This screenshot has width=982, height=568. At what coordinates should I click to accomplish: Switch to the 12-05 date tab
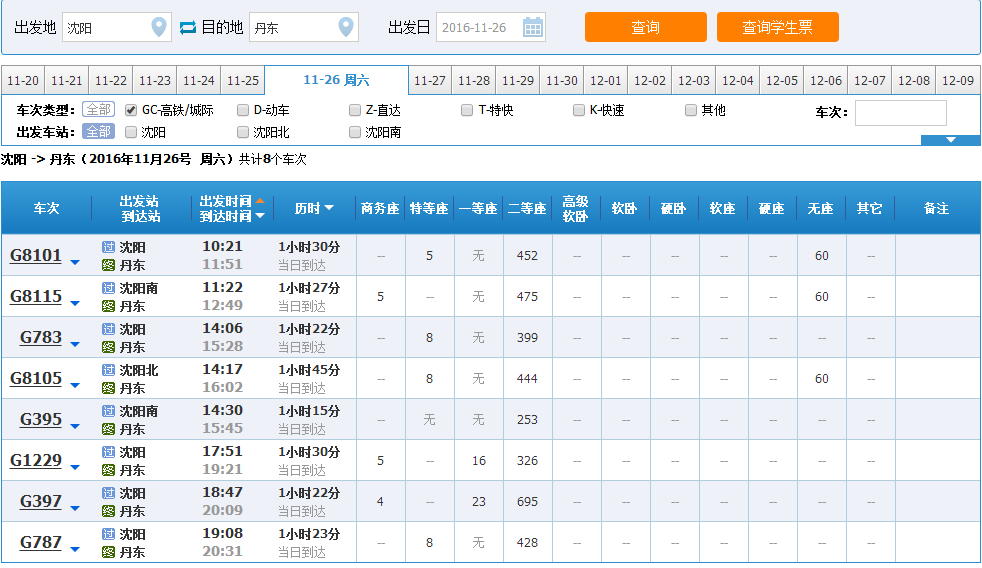coord(782,80)
